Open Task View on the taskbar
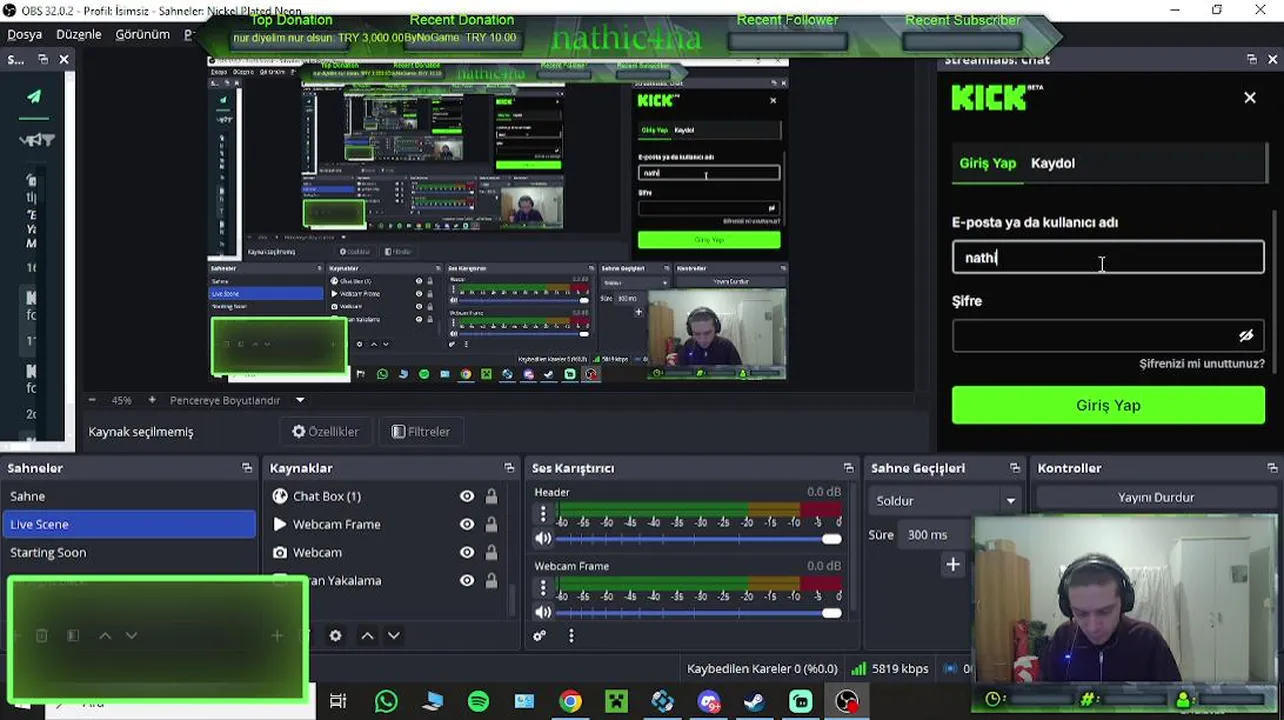 tap(338, 702)
